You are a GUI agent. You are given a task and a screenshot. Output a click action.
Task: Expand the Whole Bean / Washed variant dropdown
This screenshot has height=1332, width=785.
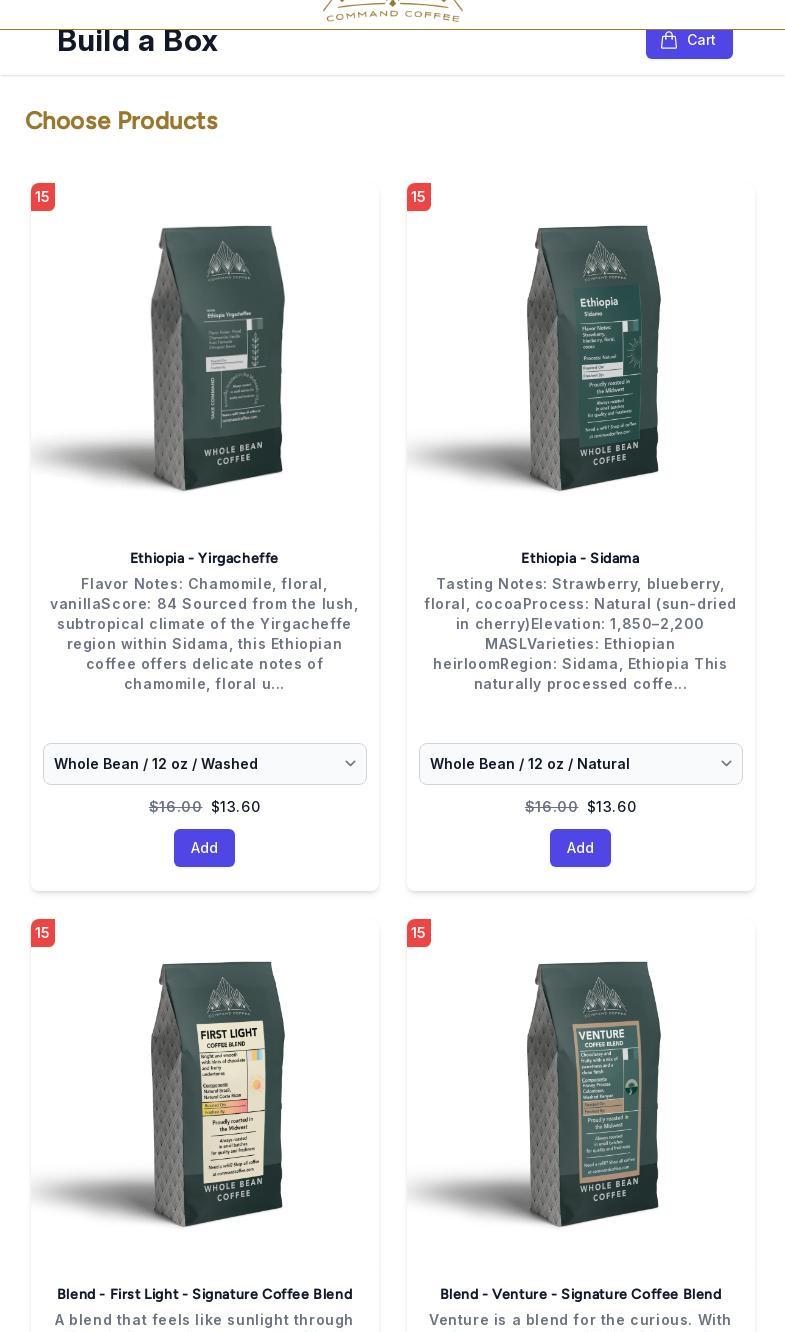pos(205,764)
